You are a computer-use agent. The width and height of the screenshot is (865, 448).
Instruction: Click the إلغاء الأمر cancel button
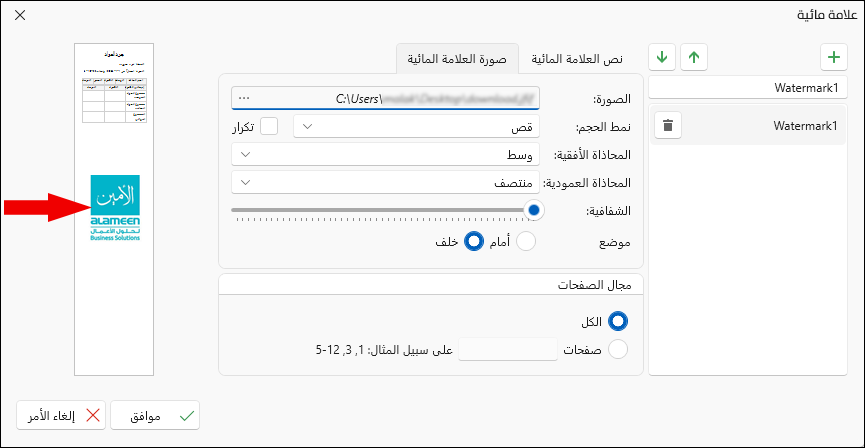(62, 415)
